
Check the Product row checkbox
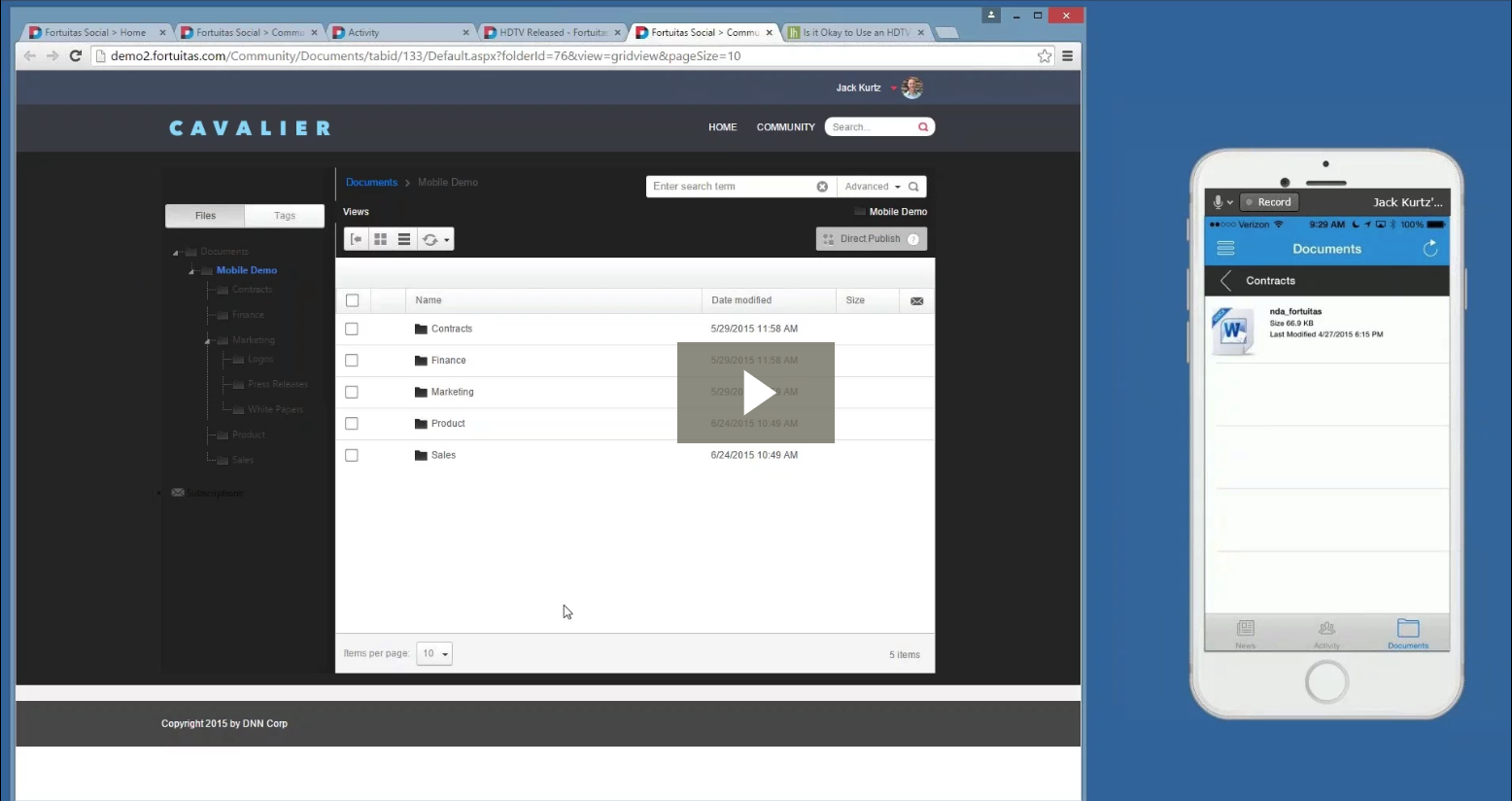pos(352,424)
